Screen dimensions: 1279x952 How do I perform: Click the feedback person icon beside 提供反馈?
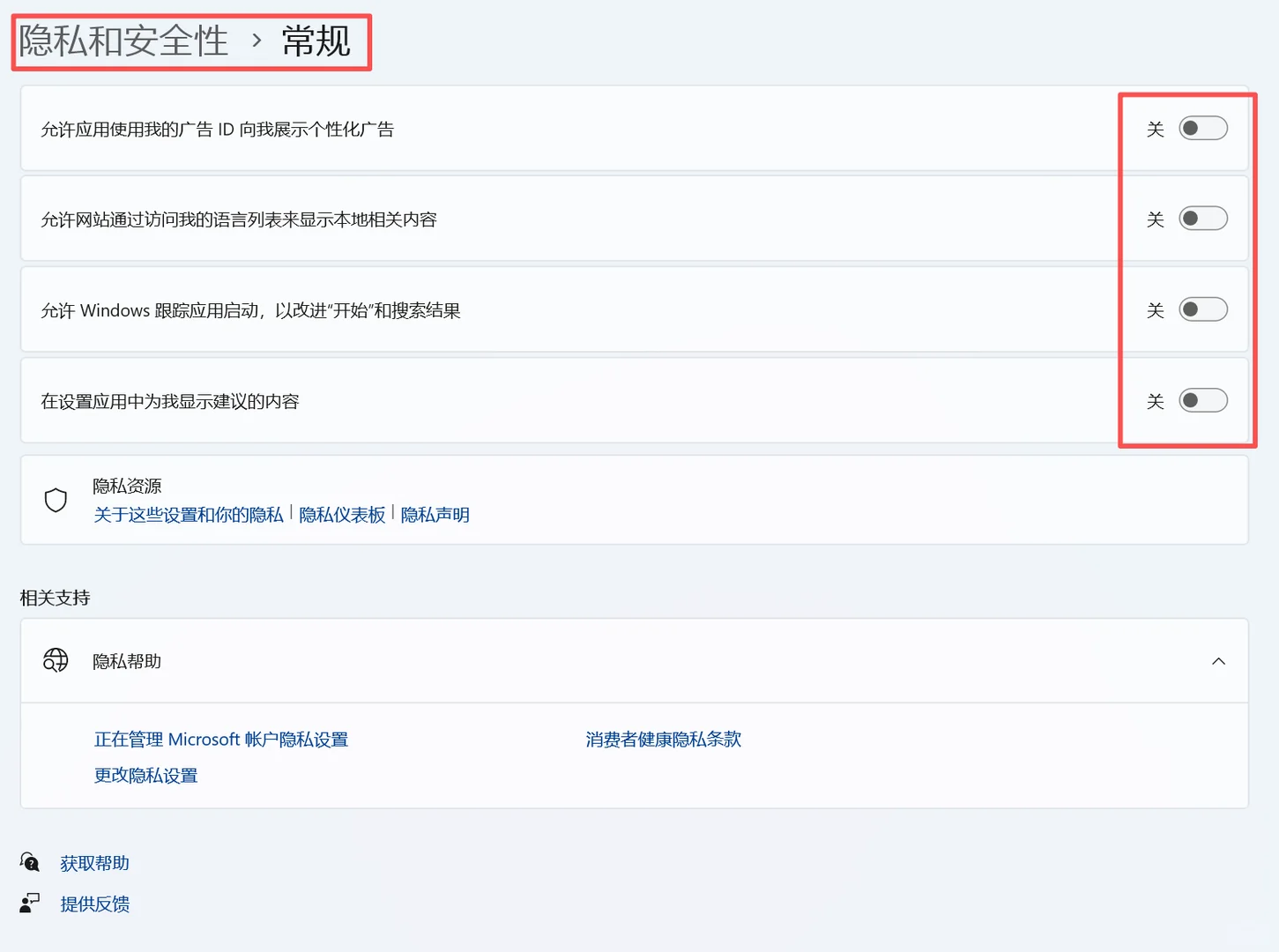click(29, 903)
